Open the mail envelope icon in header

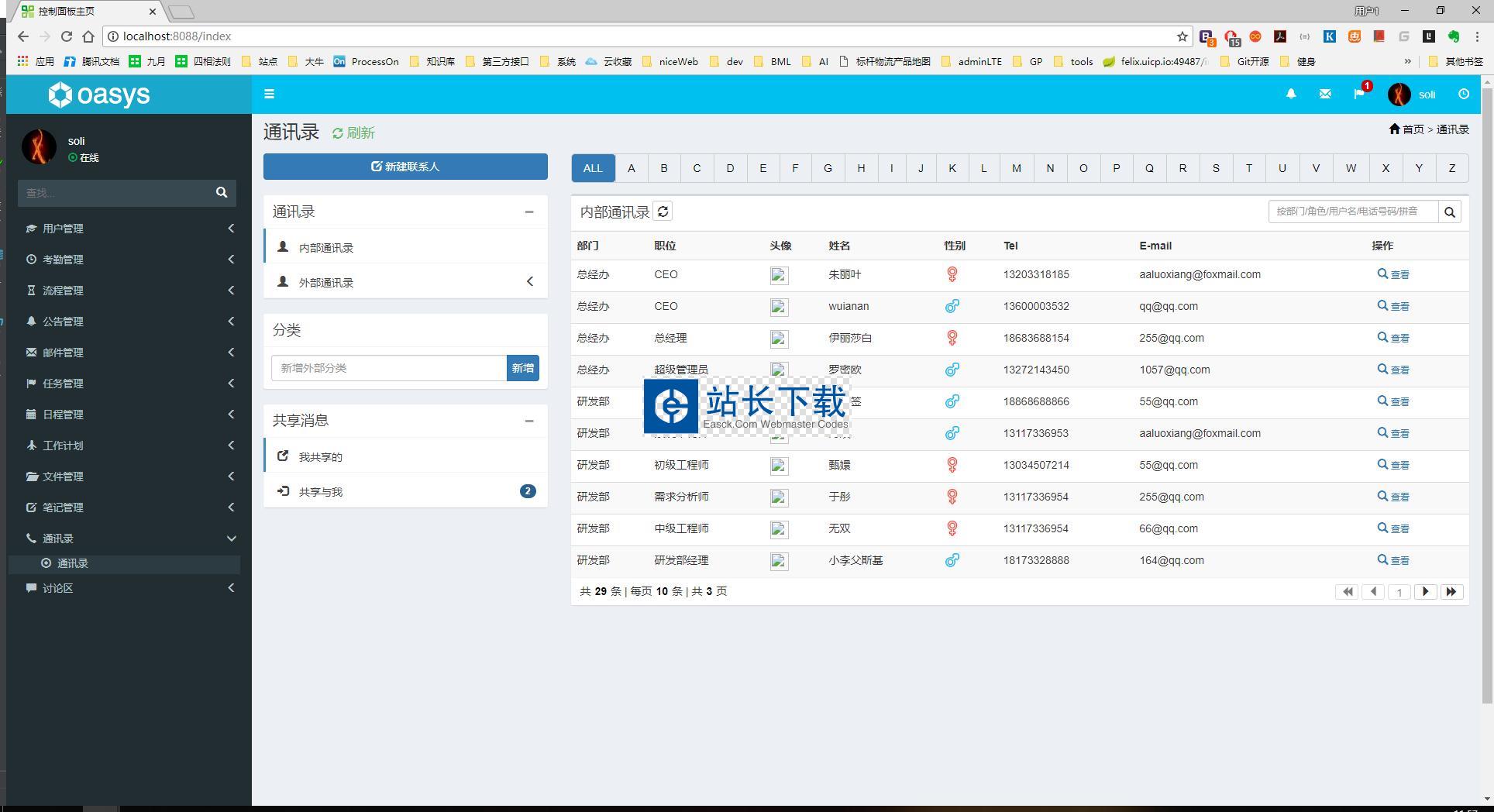coord(1325,94)
